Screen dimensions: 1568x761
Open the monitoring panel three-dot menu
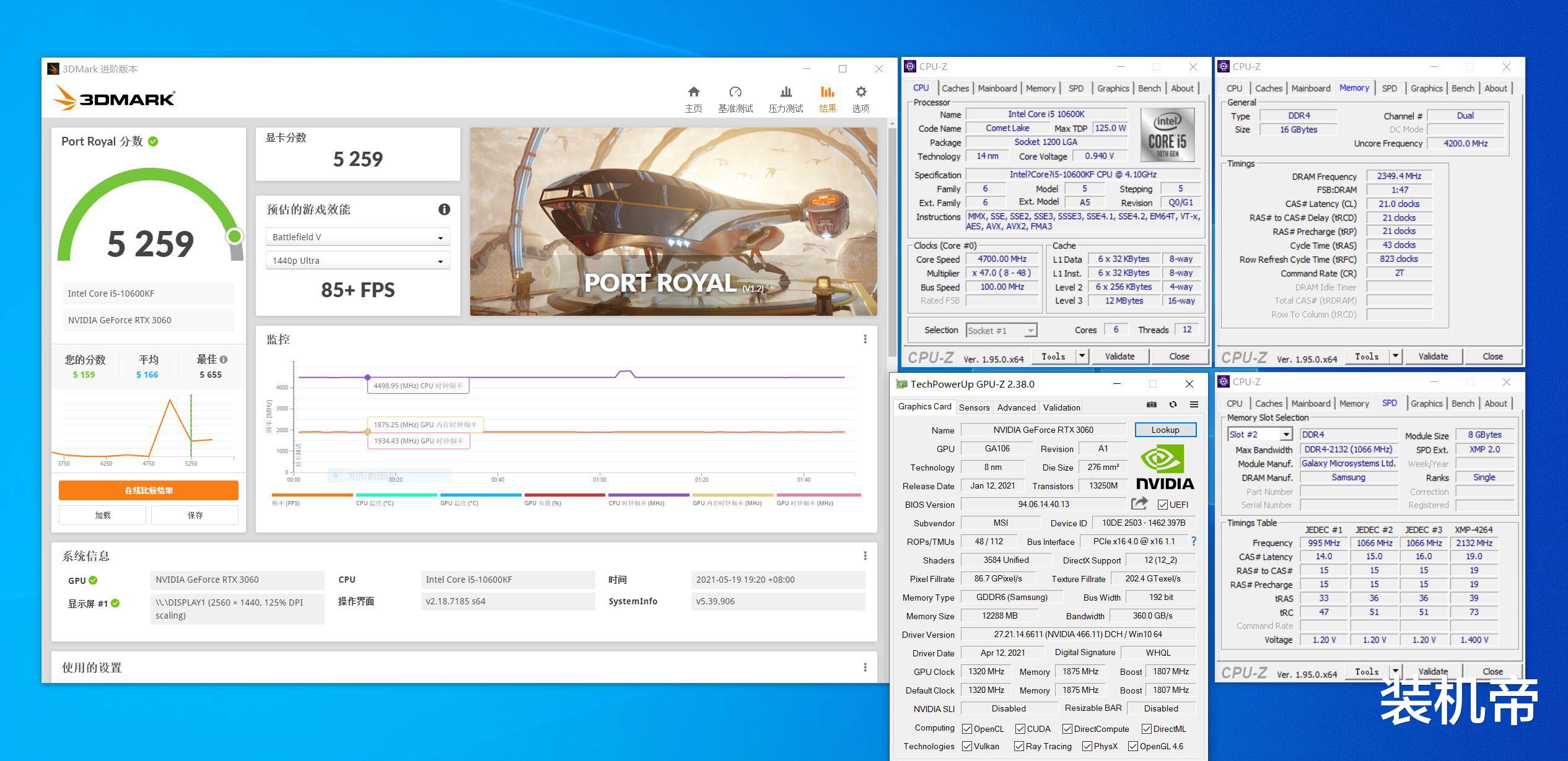point(865,339)
